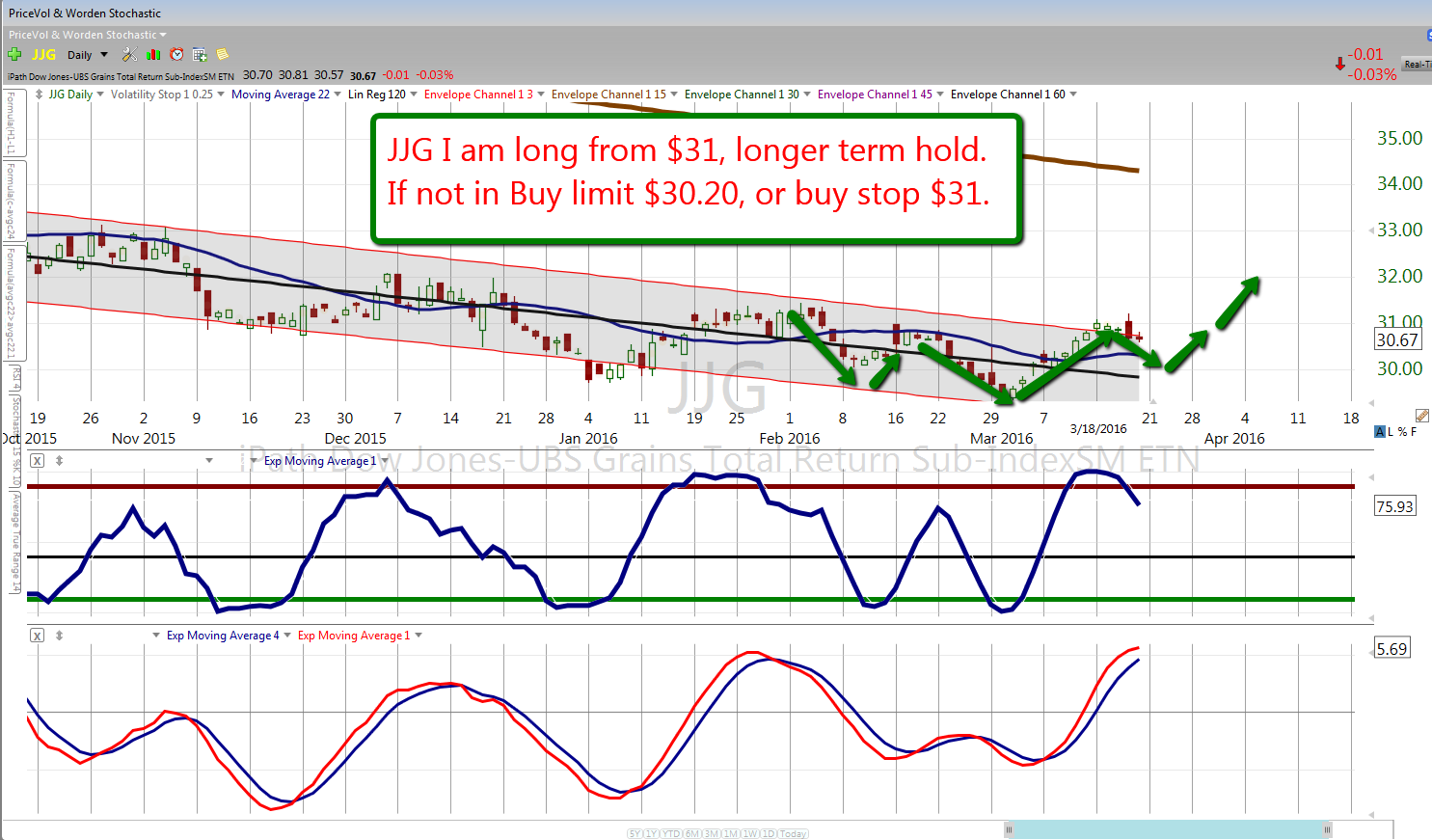The image size is (1432, 840).
Task: Click the 75.93 stochastic value label
Action: pos(1394,506)
